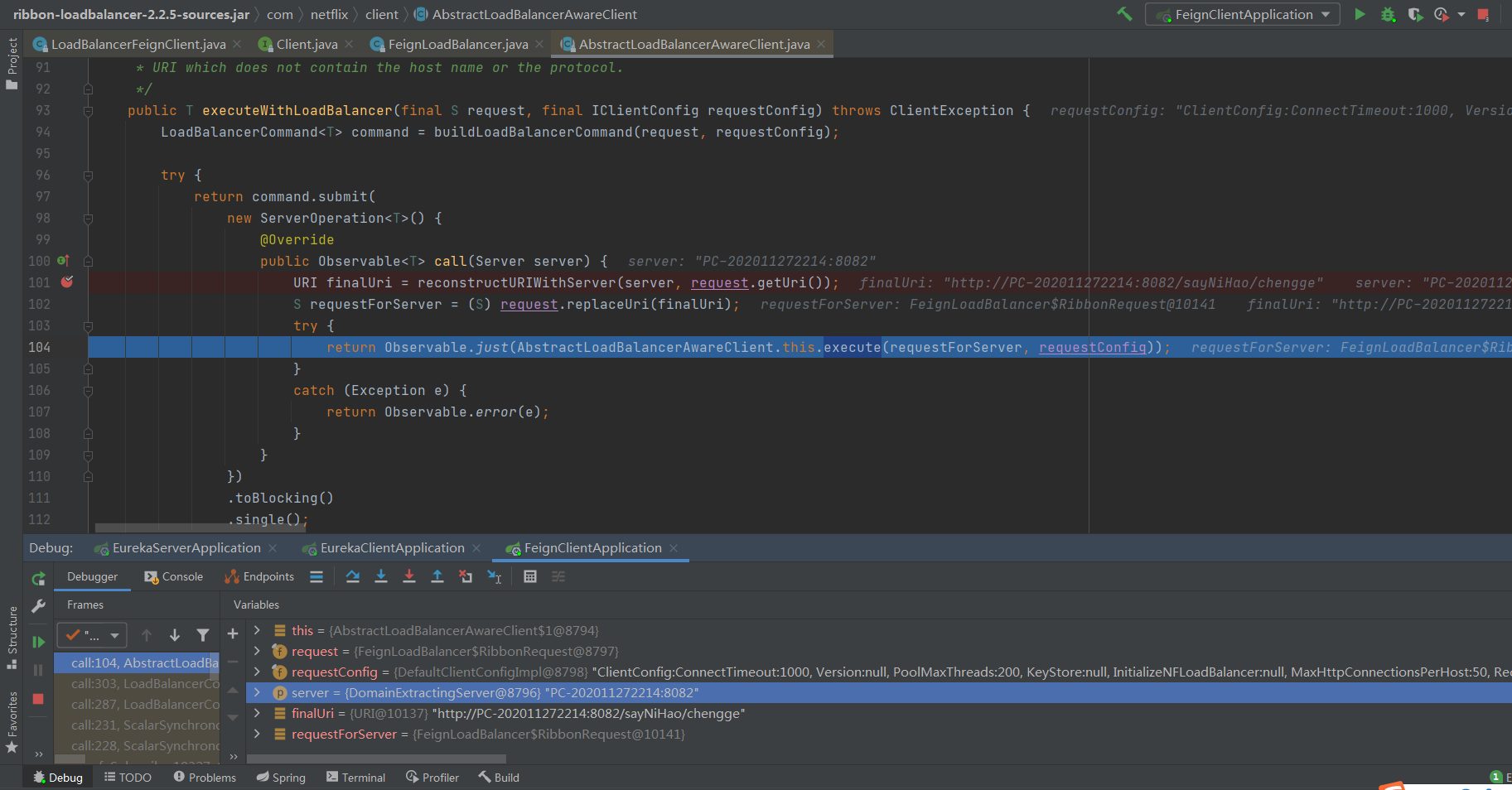Open the profiler run options dropdown arrow
Image resolution: width=1512 pixels, height=790 pixels.
pos(1461,14)
